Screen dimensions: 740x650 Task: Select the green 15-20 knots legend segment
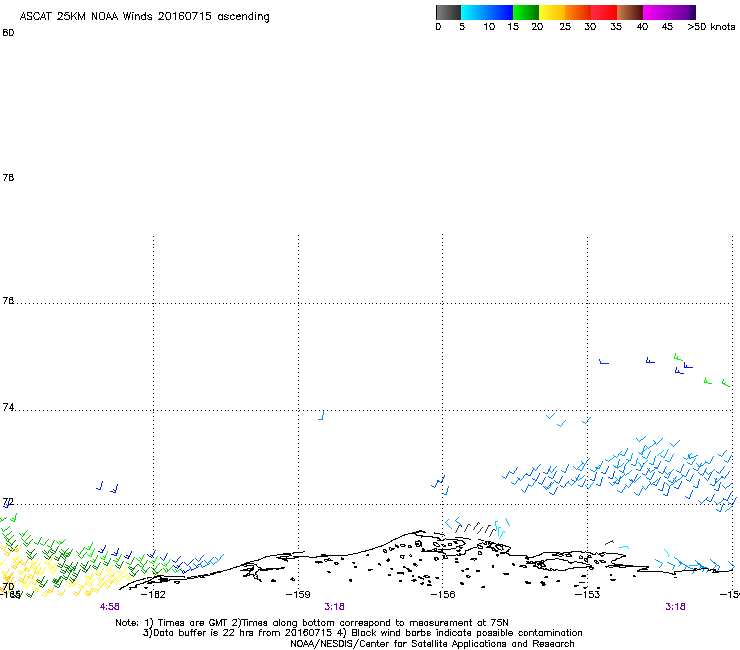526,12
